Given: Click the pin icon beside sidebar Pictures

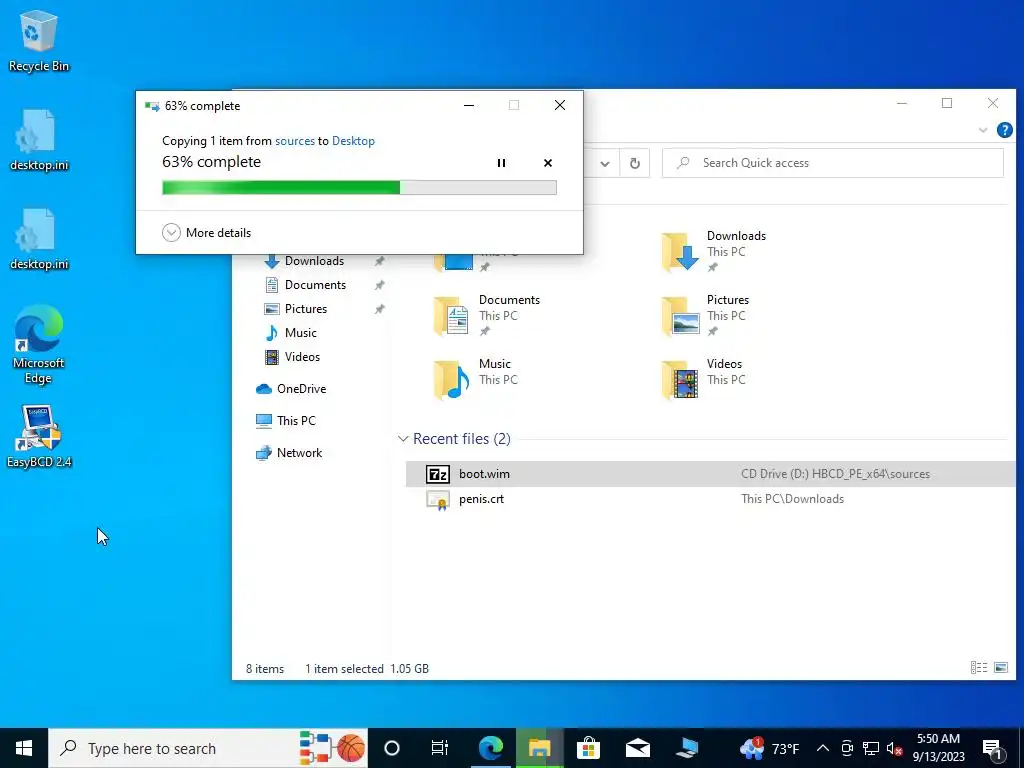Looking at the screenshot, I should click(x=379, y=309).
